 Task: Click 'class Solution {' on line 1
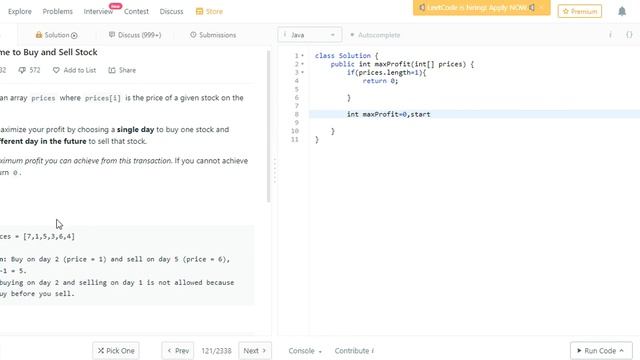point(347,56)
